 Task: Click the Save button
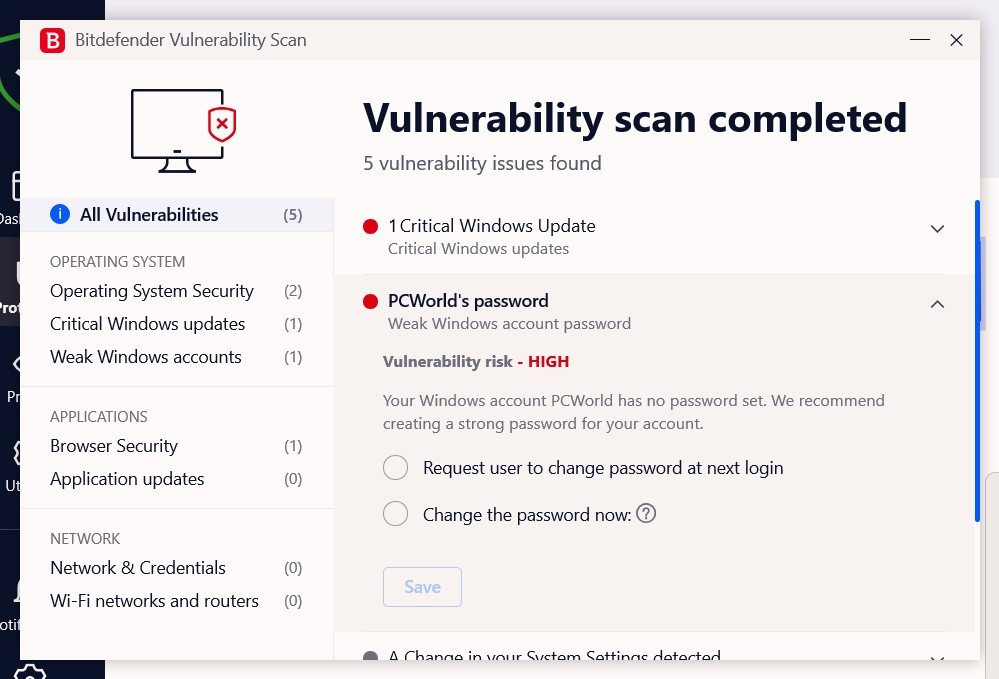(x=422, y=587)
